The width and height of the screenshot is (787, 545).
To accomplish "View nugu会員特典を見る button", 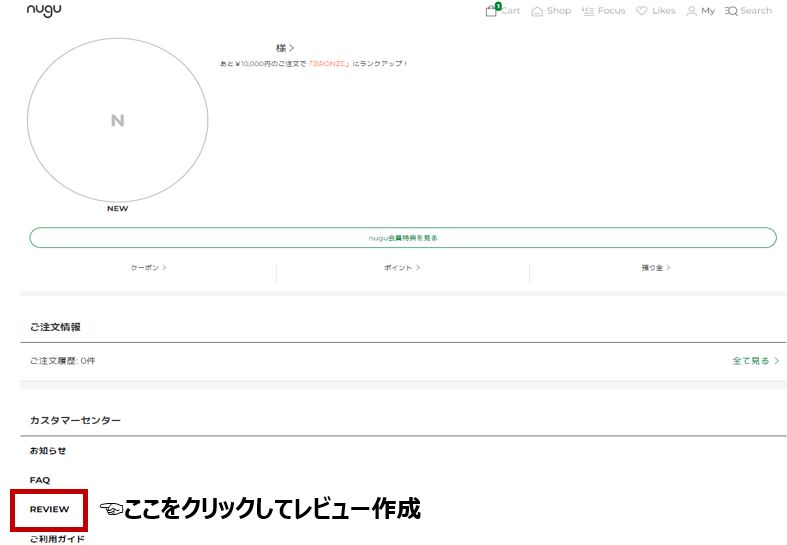I will 403,238.
